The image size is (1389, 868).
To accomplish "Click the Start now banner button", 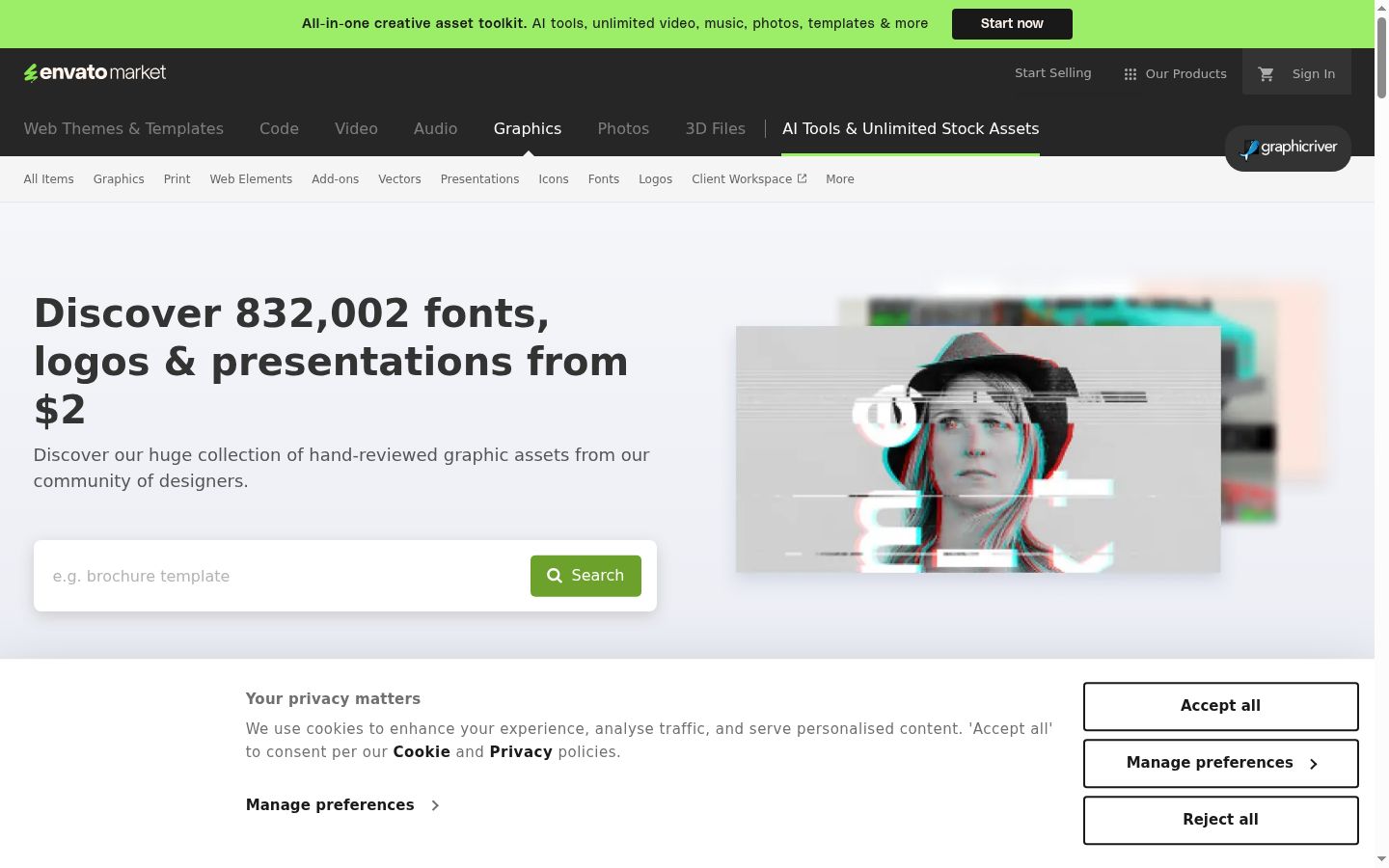I will pos(1012,24).
